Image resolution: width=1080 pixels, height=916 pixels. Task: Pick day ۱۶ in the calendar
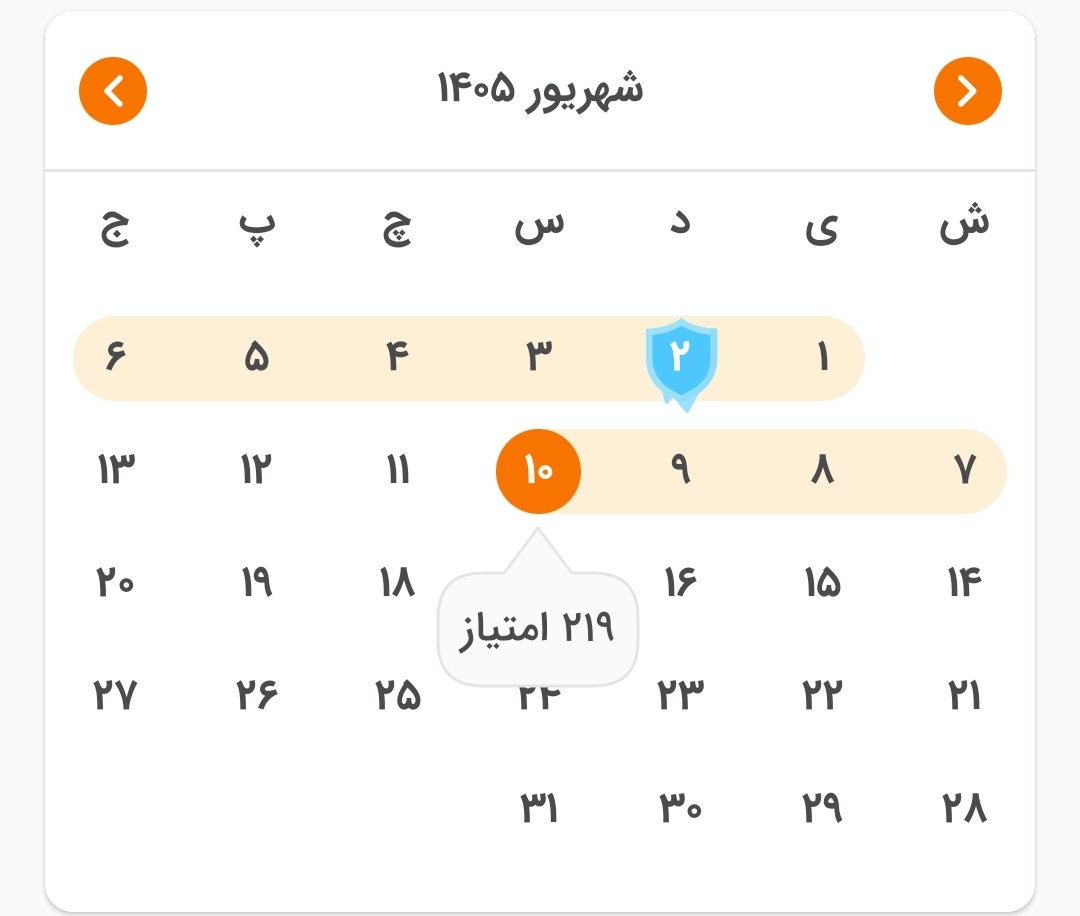681,583
